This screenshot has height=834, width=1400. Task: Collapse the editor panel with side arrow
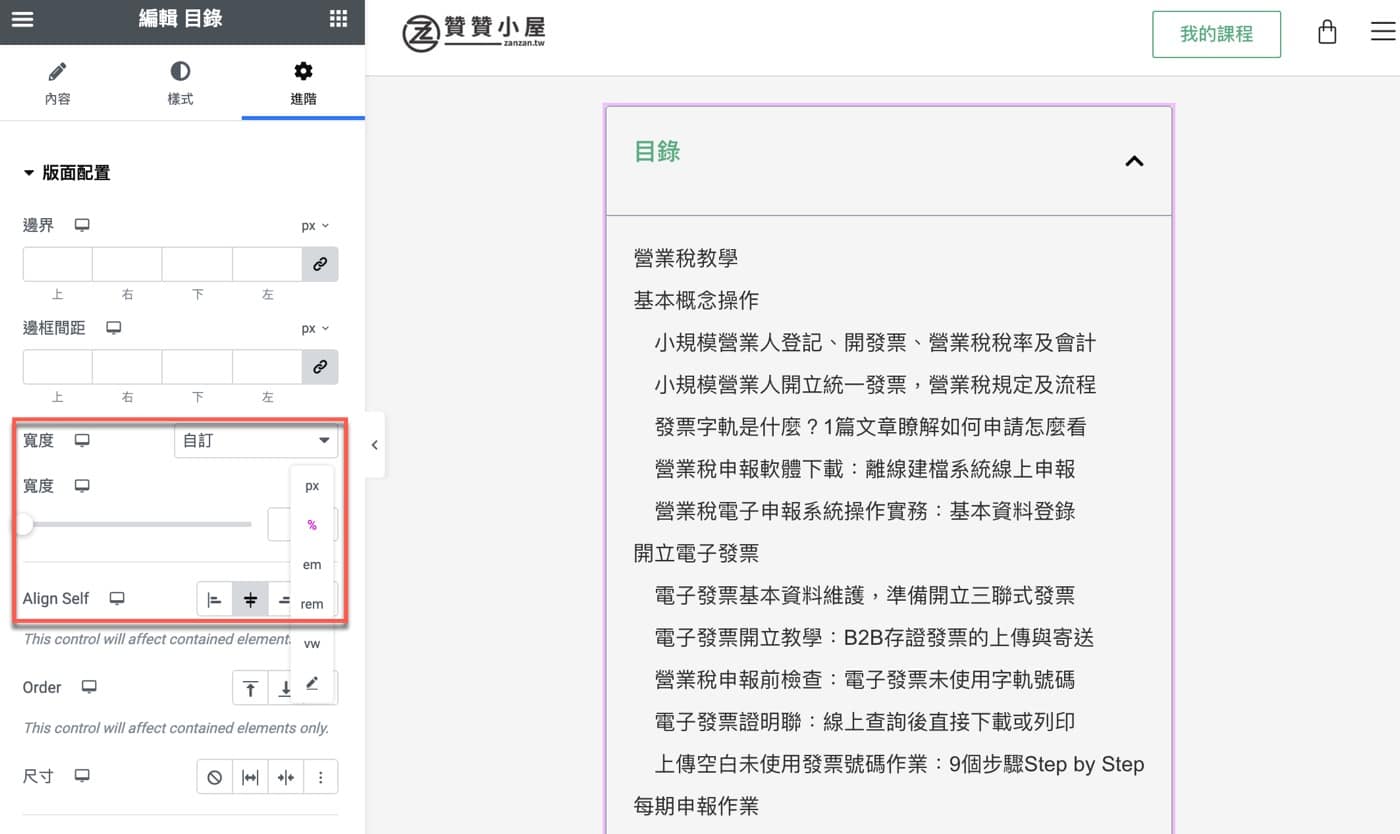click(375, 445)
